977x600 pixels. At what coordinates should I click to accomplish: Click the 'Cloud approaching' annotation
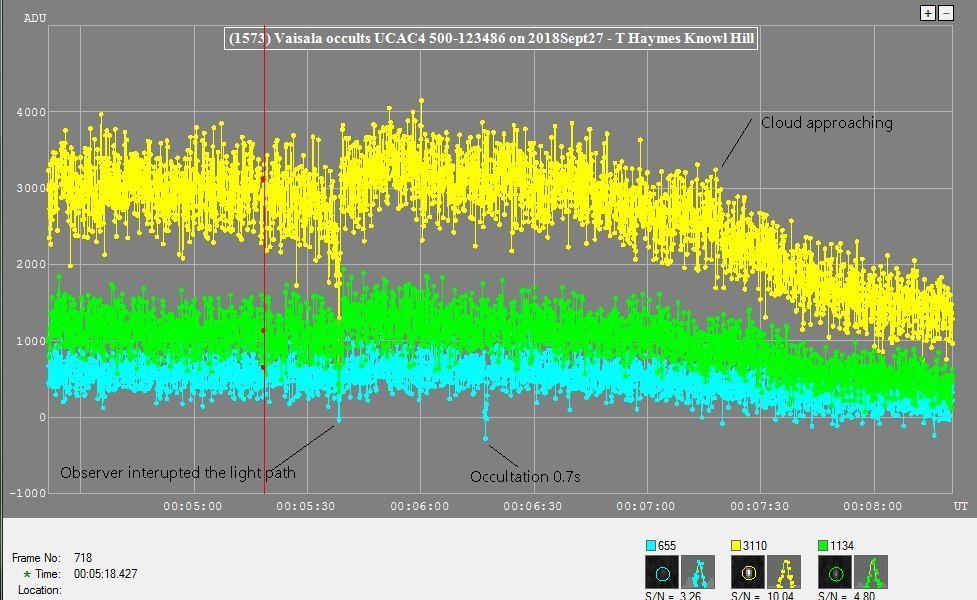pyautogui.click(x=826, y=123)
